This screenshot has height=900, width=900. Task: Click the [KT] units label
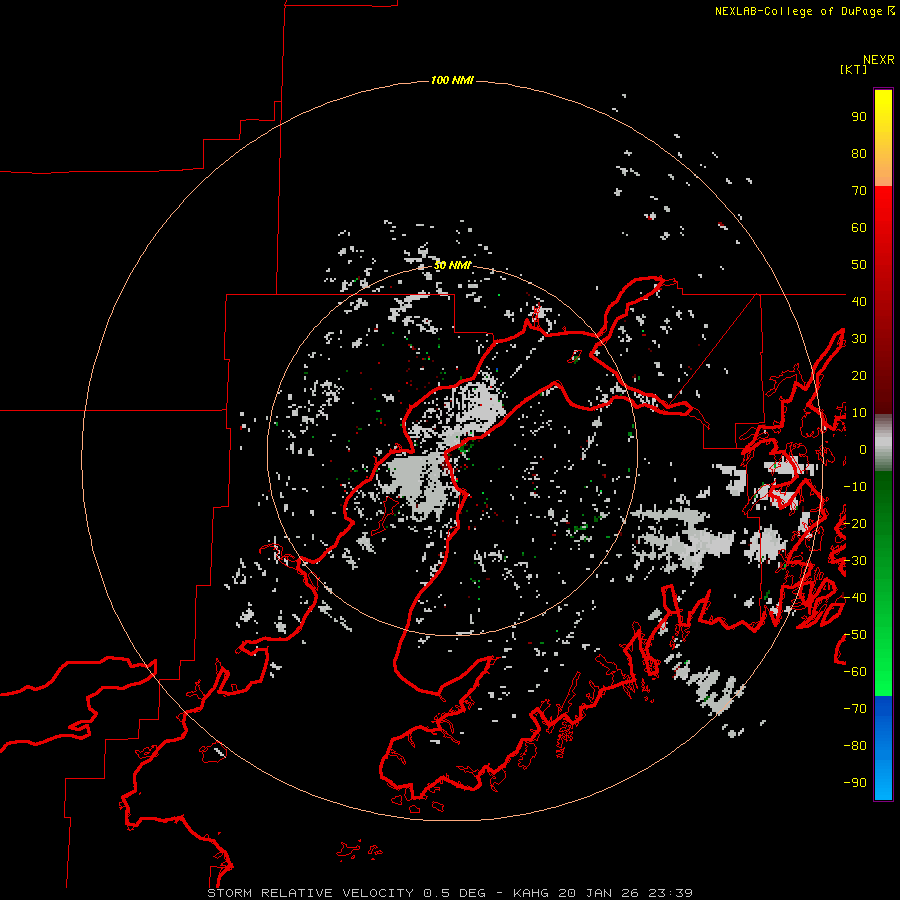point(853,69)
